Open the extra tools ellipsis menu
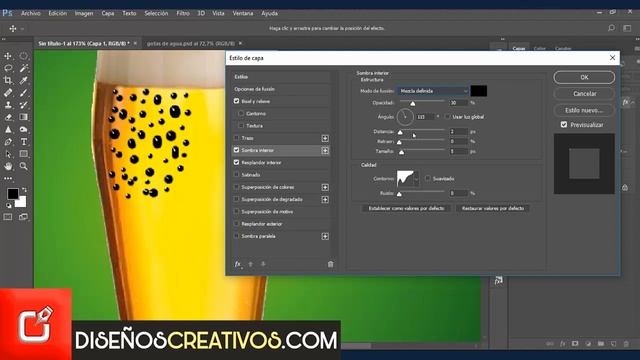 [8, 178]
